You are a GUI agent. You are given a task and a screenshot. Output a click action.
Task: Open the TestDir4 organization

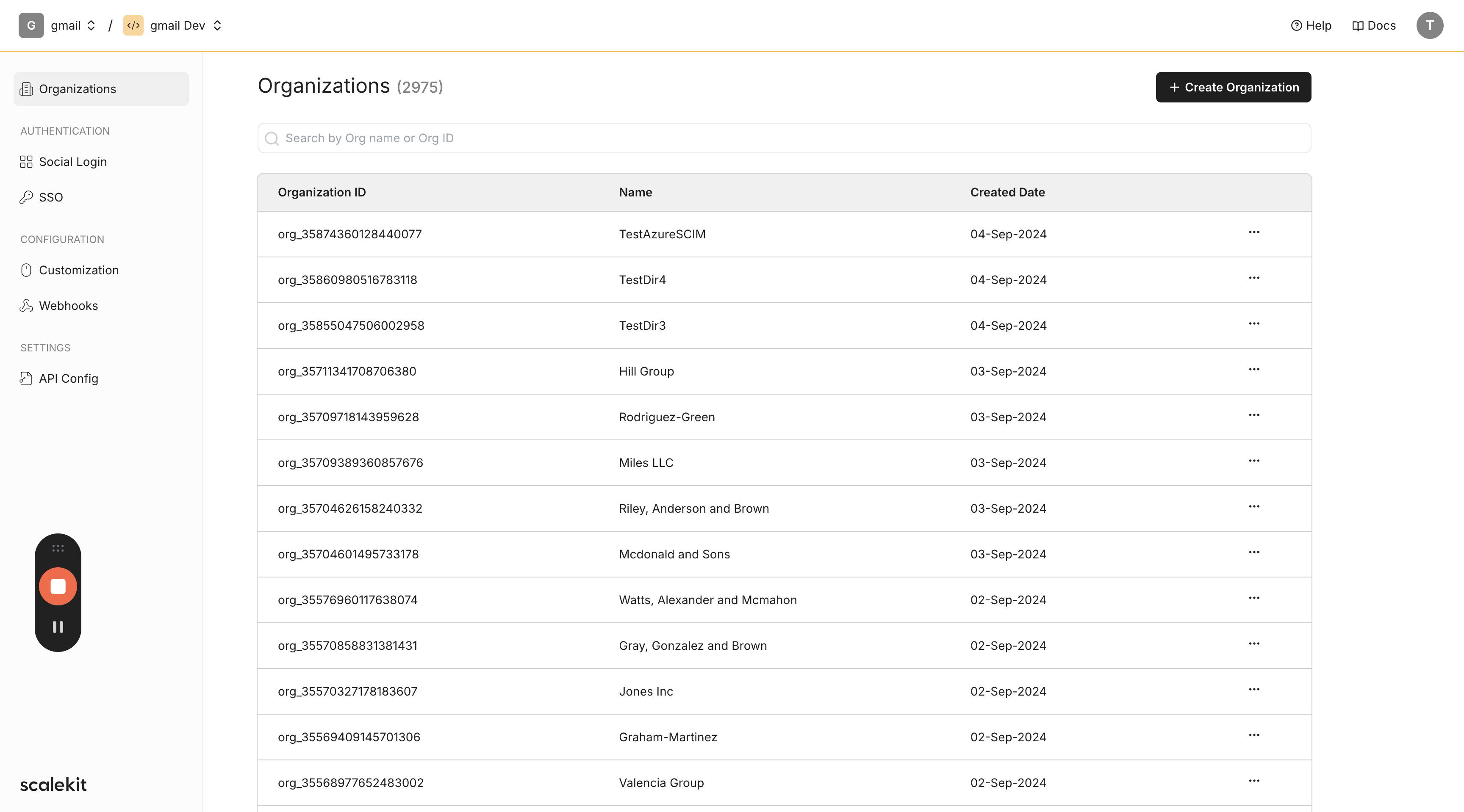click(642, 280)
